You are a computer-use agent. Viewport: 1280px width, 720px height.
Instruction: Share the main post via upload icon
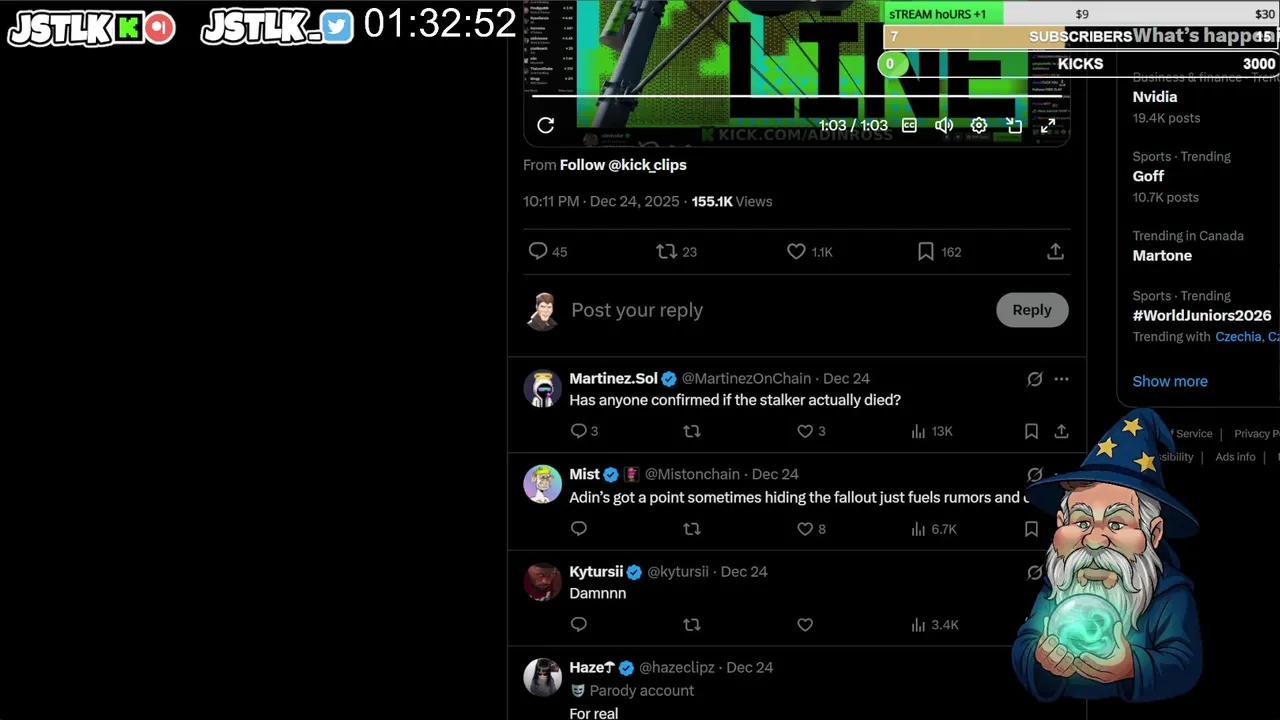tap(1055, 252)
